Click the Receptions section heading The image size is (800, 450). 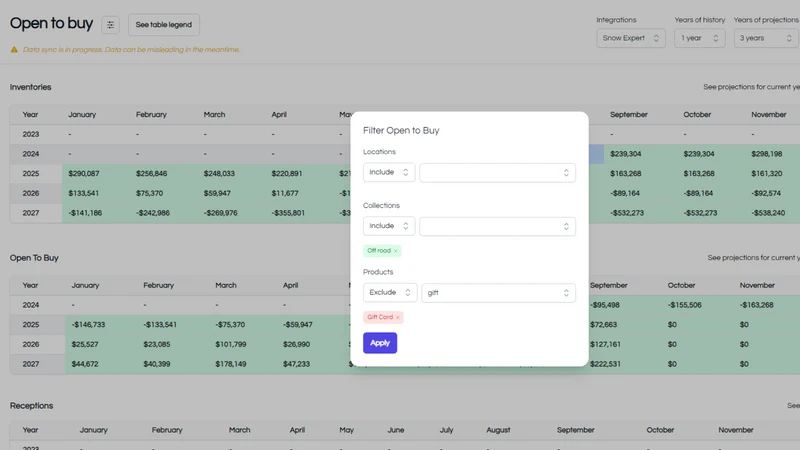[x=31, y=406]
